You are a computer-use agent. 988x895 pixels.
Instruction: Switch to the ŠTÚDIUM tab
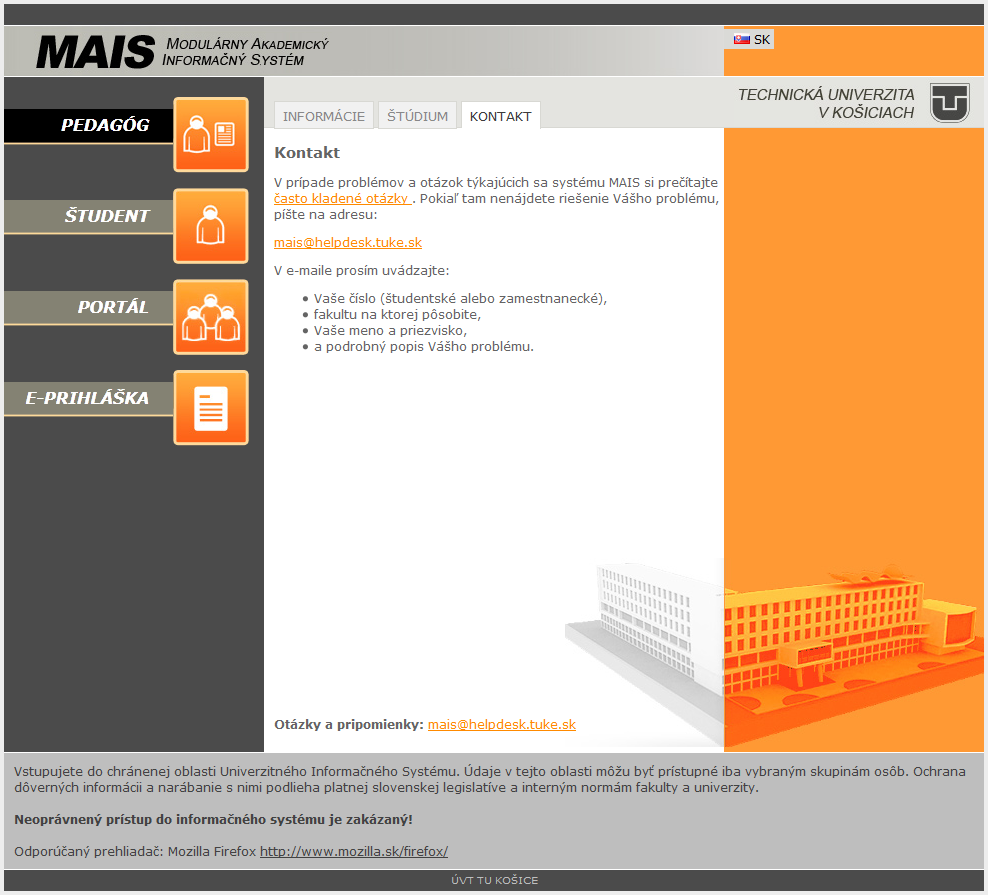pyautogui.click(x=417, y=116)
